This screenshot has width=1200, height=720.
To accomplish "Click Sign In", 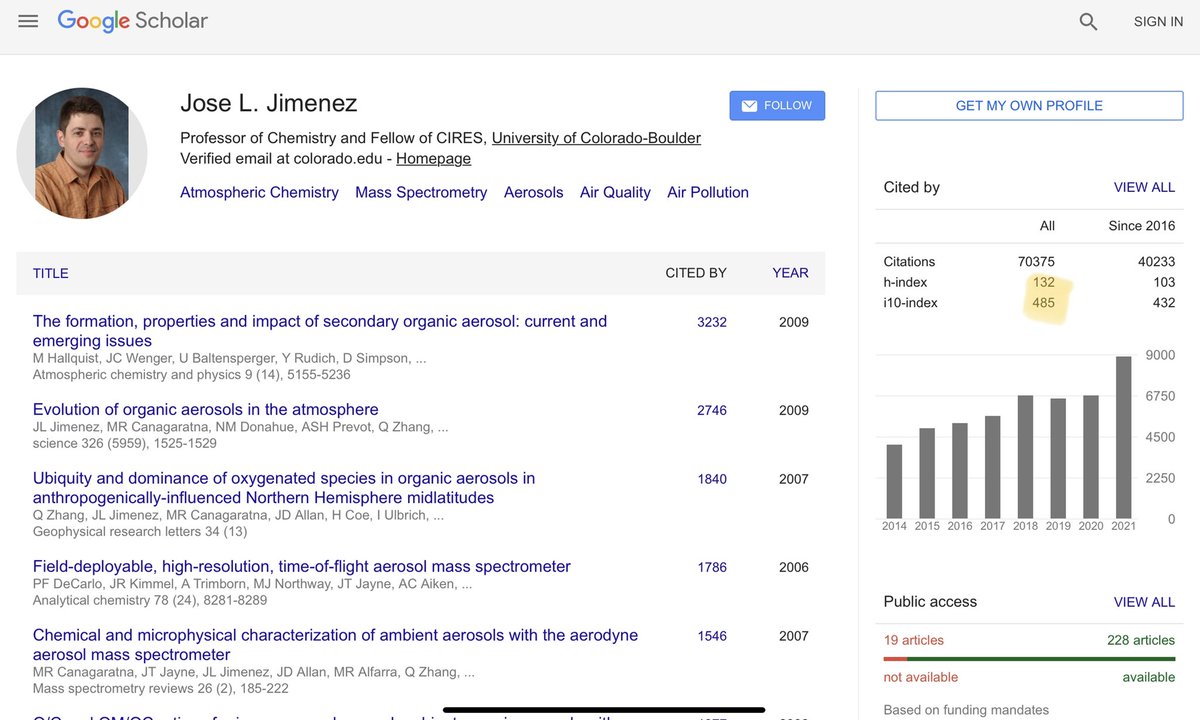I will coord(1158,21).
